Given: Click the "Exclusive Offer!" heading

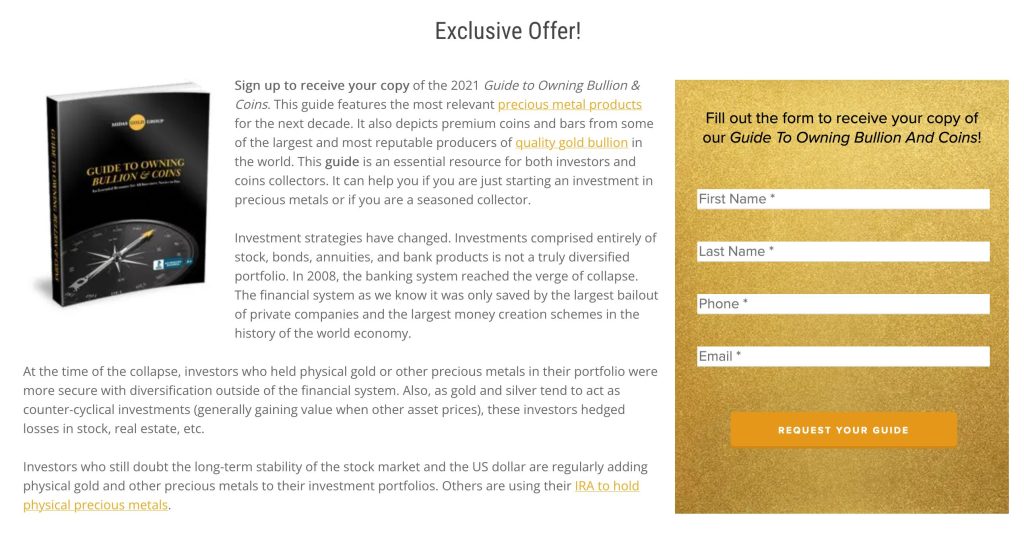Looking at the screenshot, I should 508,31.
